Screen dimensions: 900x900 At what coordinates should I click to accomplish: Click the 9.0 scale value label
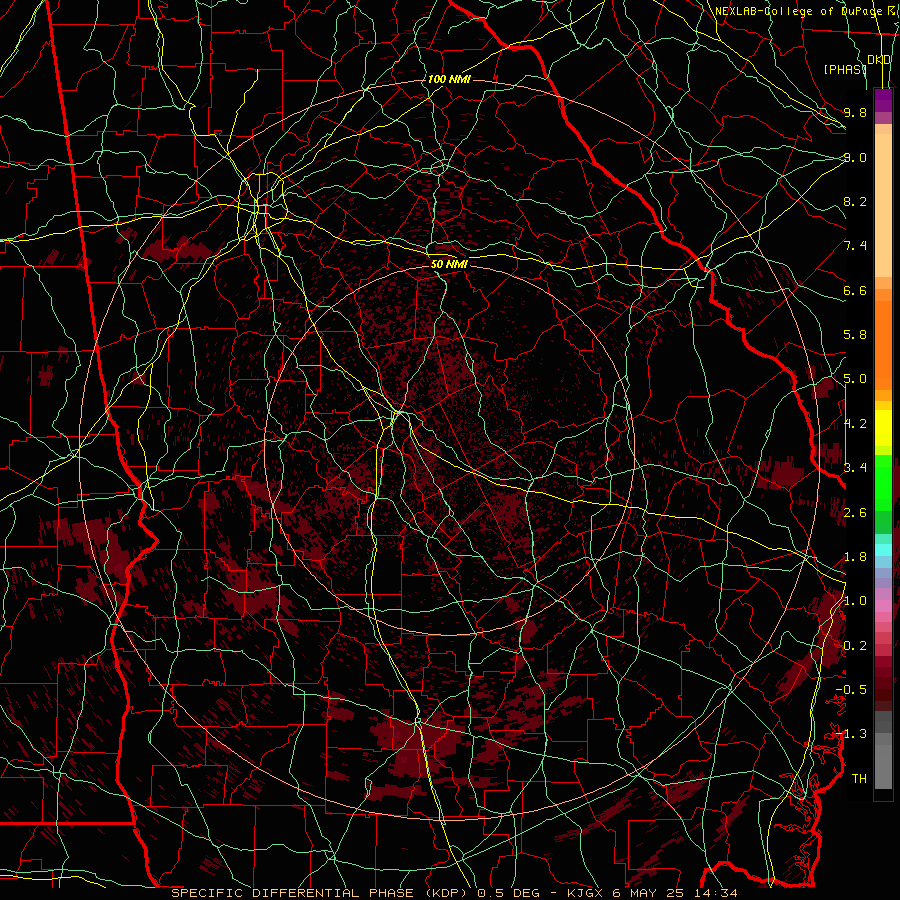[855, 157]
